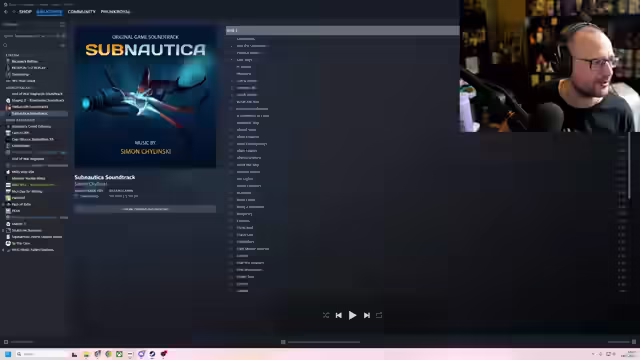Viewport: 640px width, 360px height.
Task: Switch library home to grid view icon
Action: click(x=62, y=24)
